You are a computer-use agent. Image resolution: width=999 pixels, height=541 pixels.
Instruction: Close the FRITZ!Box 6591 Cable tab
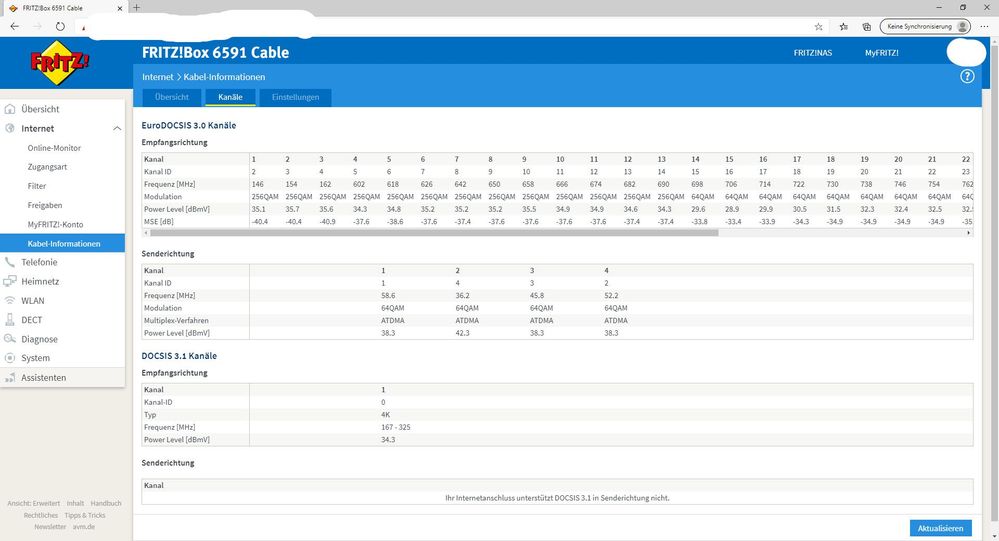[x=120, y=8]
